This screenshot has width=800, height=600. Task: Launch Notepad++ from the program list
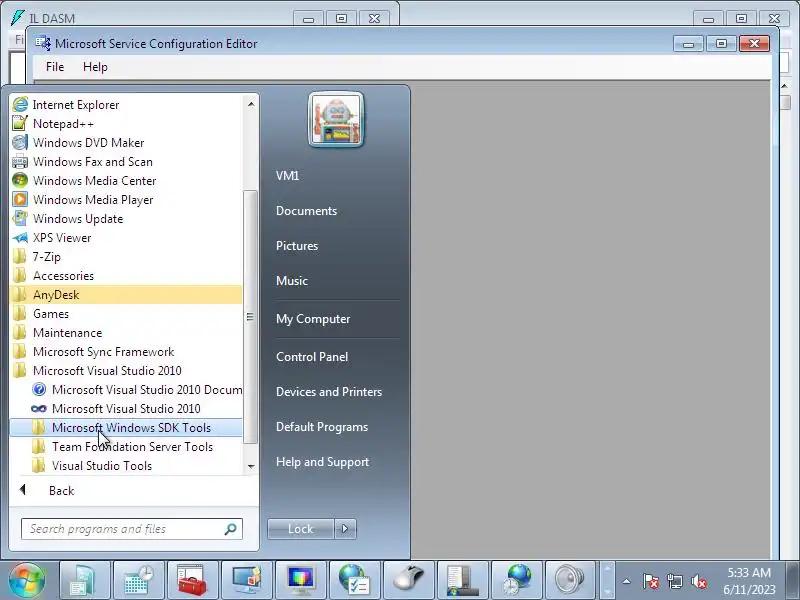click(x=126, y=123)
